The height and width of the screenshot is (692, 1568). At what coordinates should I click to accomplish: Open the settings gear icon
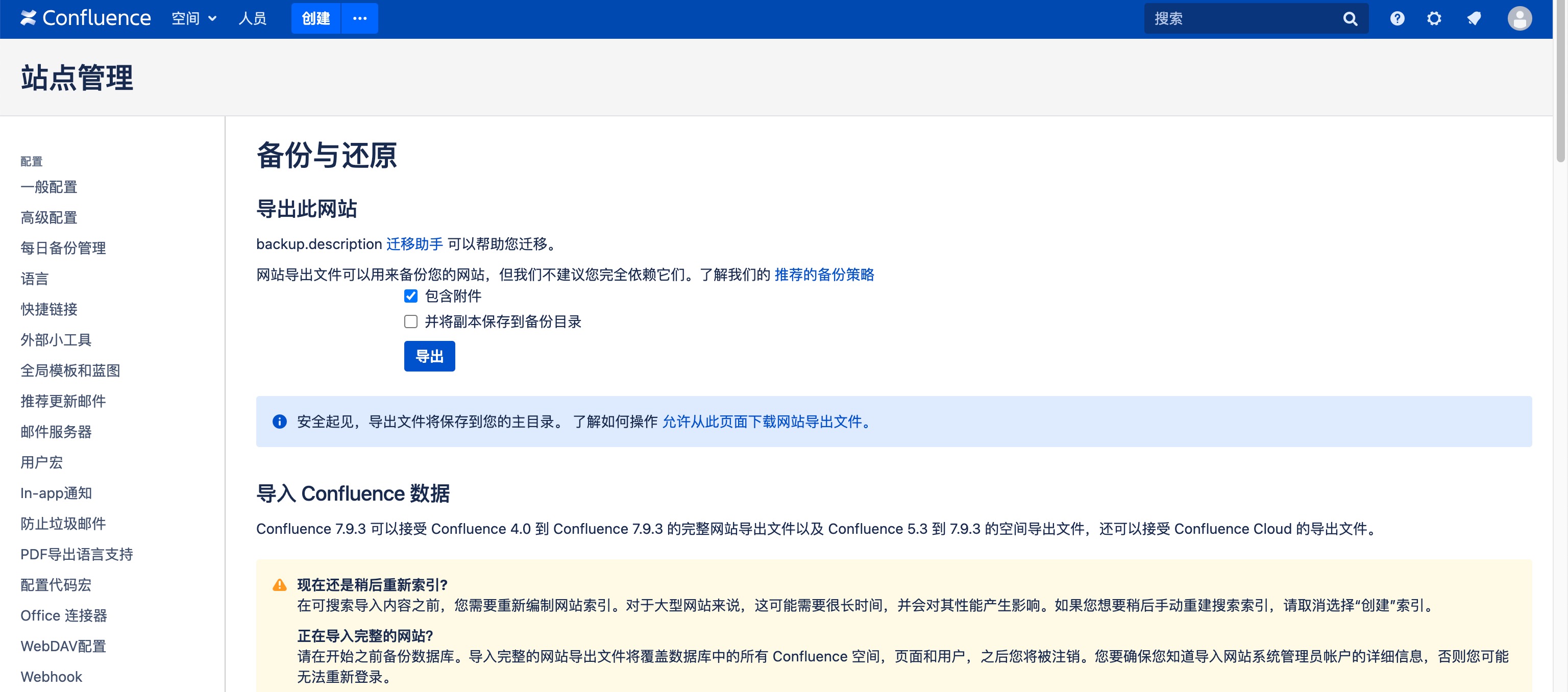click(x=1434, y=18)
